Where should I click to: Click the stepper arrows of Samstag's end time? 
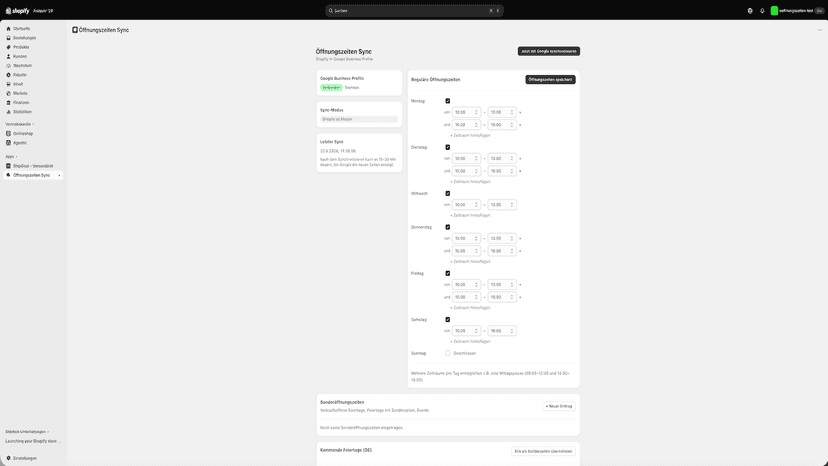pos(511,331)
